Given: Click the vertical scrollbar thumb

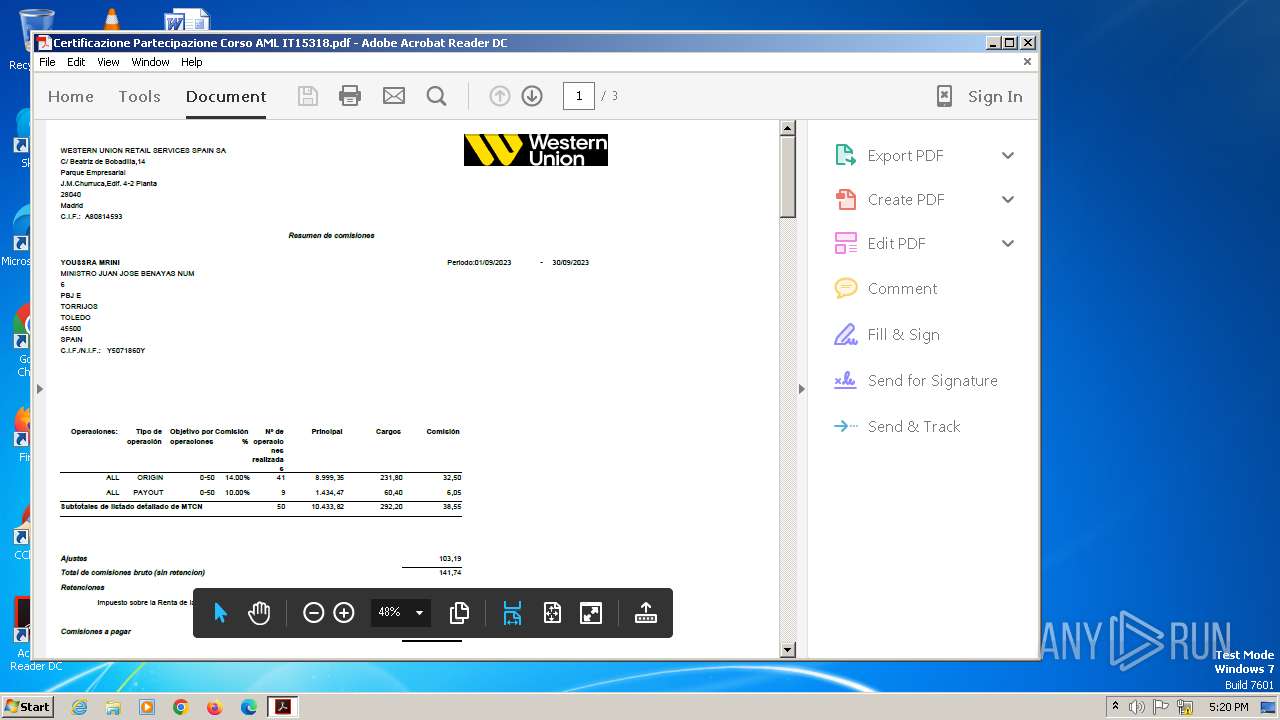Looking at the screenshot, I should tap(787, 177).
